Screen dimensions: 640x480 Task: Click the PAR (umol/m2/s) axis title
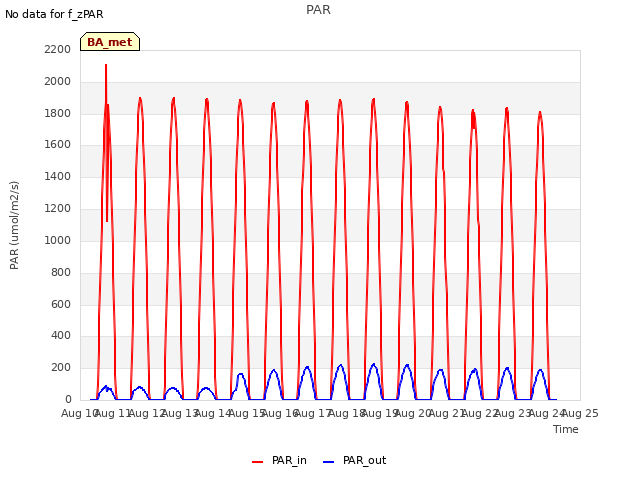pos(14,225)
